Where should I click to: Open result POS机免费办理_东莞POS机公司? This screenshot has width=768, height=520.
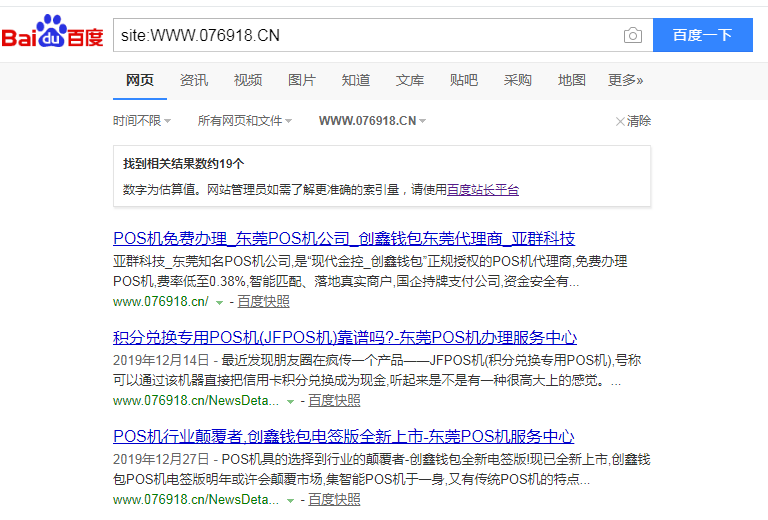point(344,238)
